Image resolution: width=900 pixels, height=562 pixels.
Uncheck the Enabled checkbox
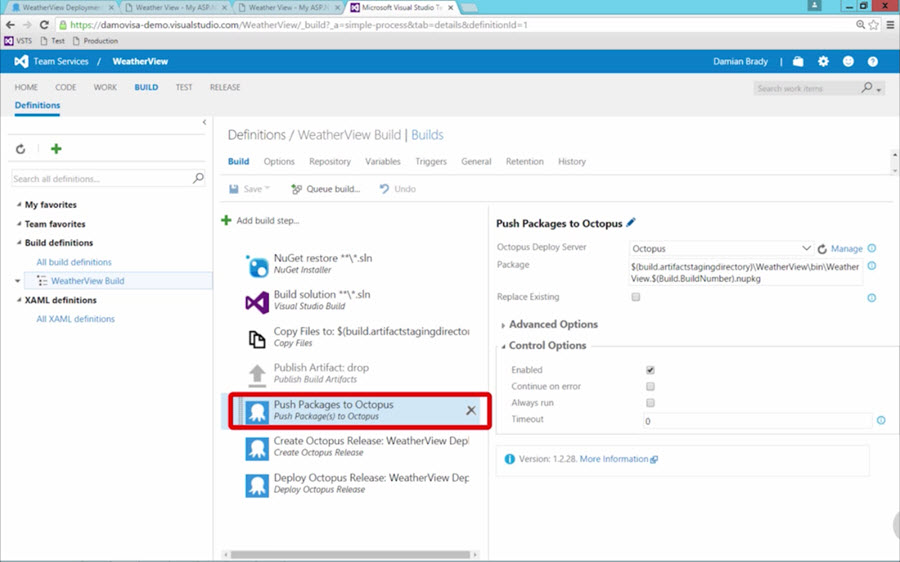pos(650,370)
